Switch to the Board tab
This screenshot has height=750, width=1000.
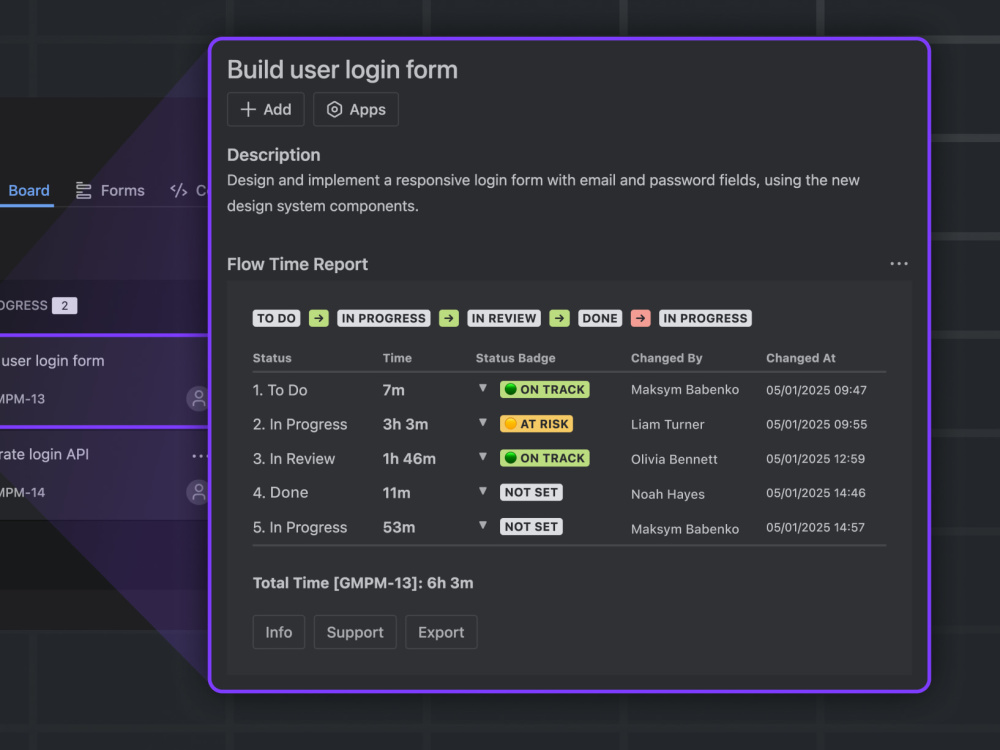[x=29, y=191]
